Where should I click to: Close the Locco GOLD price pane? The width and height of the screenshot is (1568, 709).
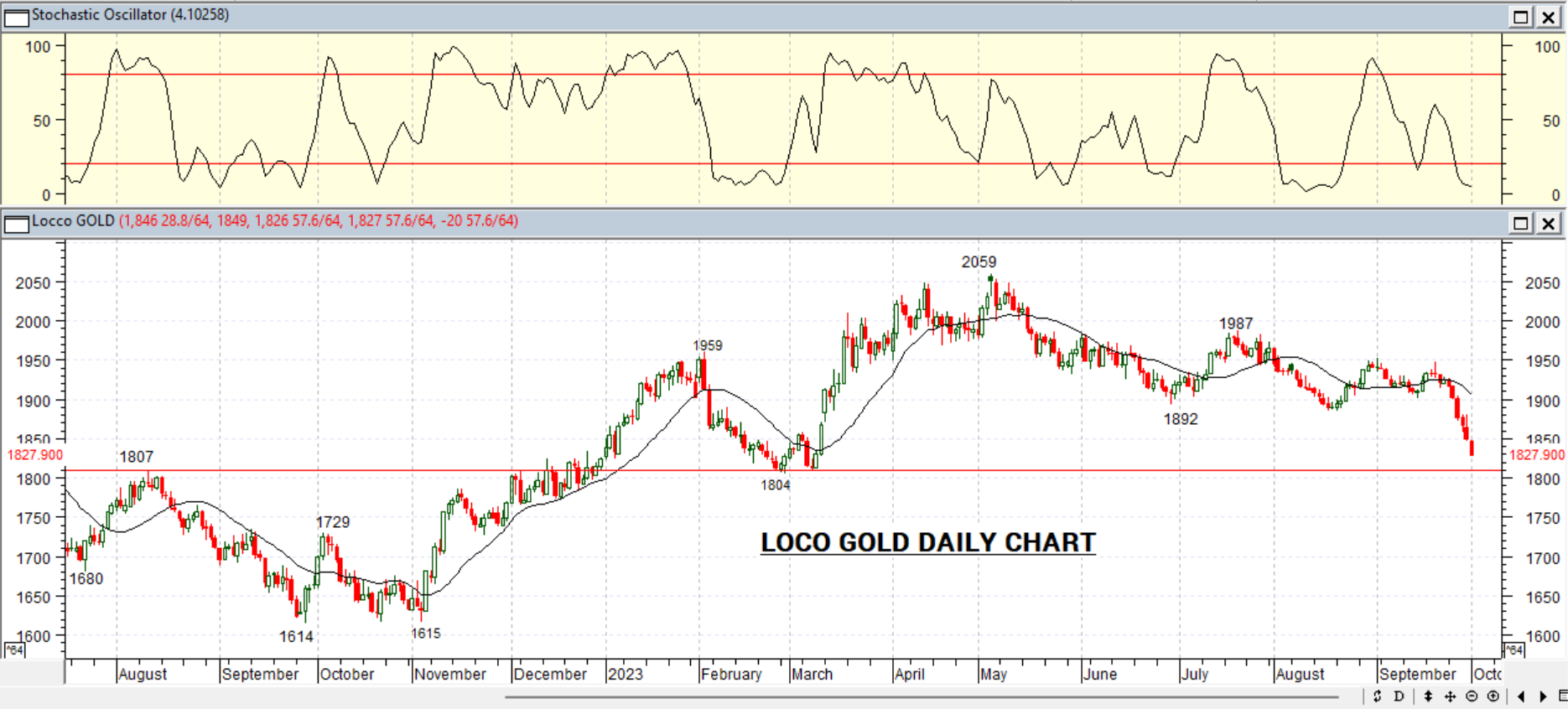click(1549, 223)
